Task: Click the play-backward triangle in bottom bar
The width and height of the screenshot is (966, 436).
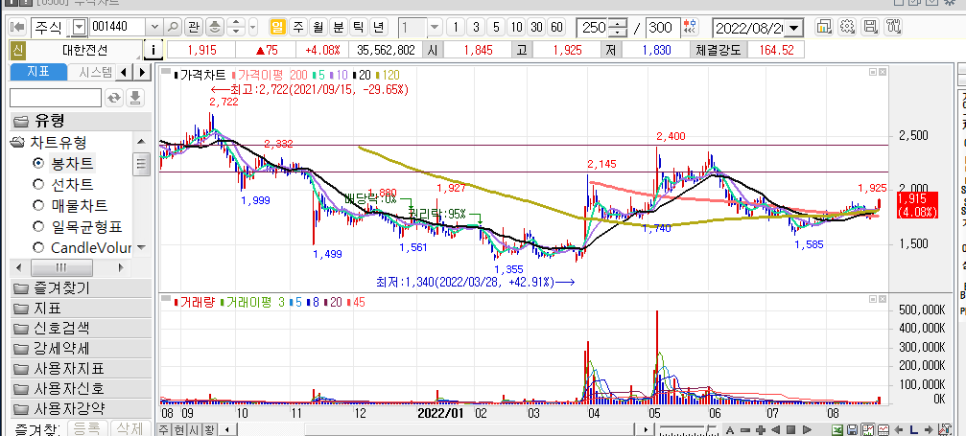Action: click(776, 429)
